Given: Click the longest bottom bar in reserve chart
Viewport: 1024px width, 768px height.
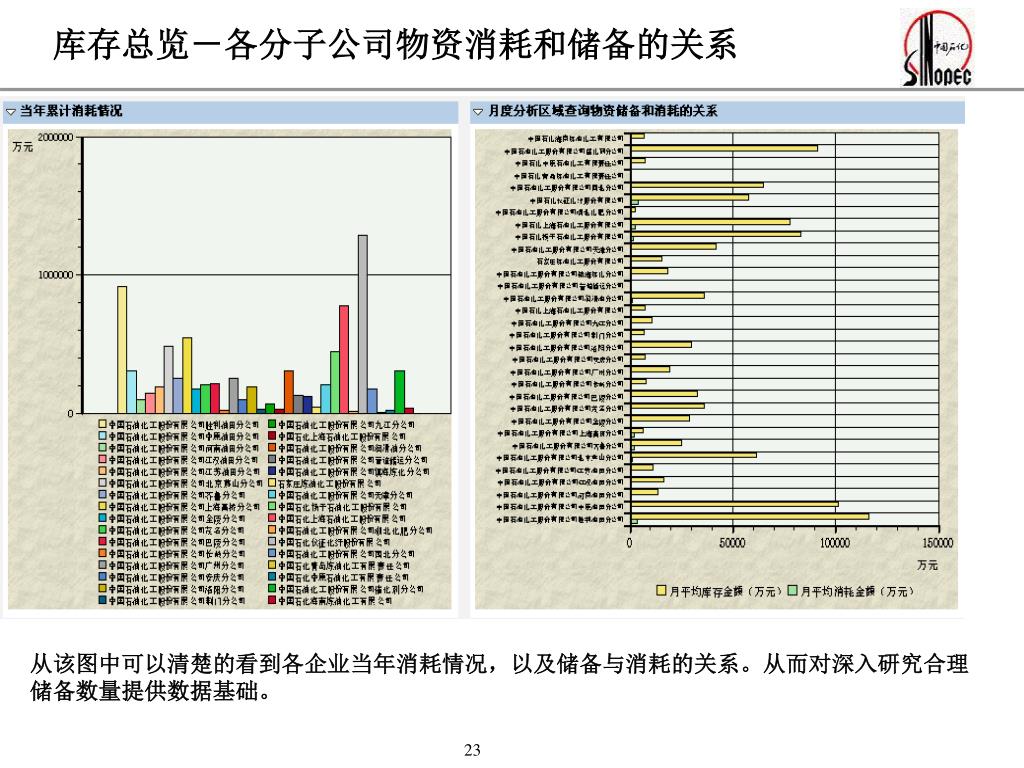Looking at the screenshot, I should [750, 517].
